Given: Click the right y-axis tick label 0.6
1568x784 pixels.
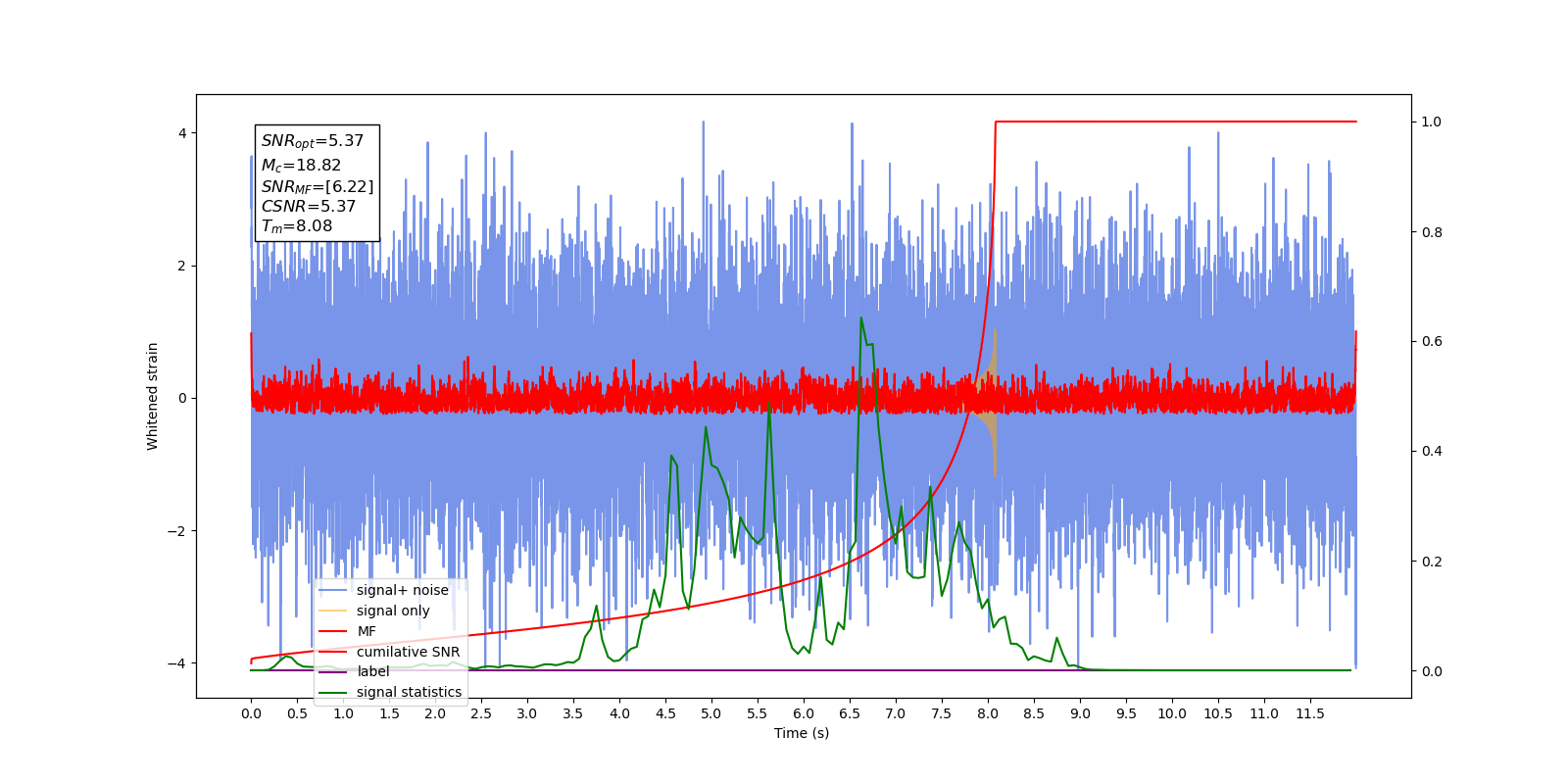Looking at the screenshot, I should [1431, 341].
